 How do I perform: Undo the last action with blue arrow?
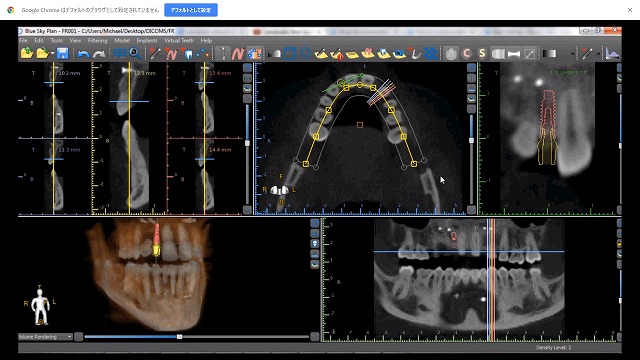83,53
